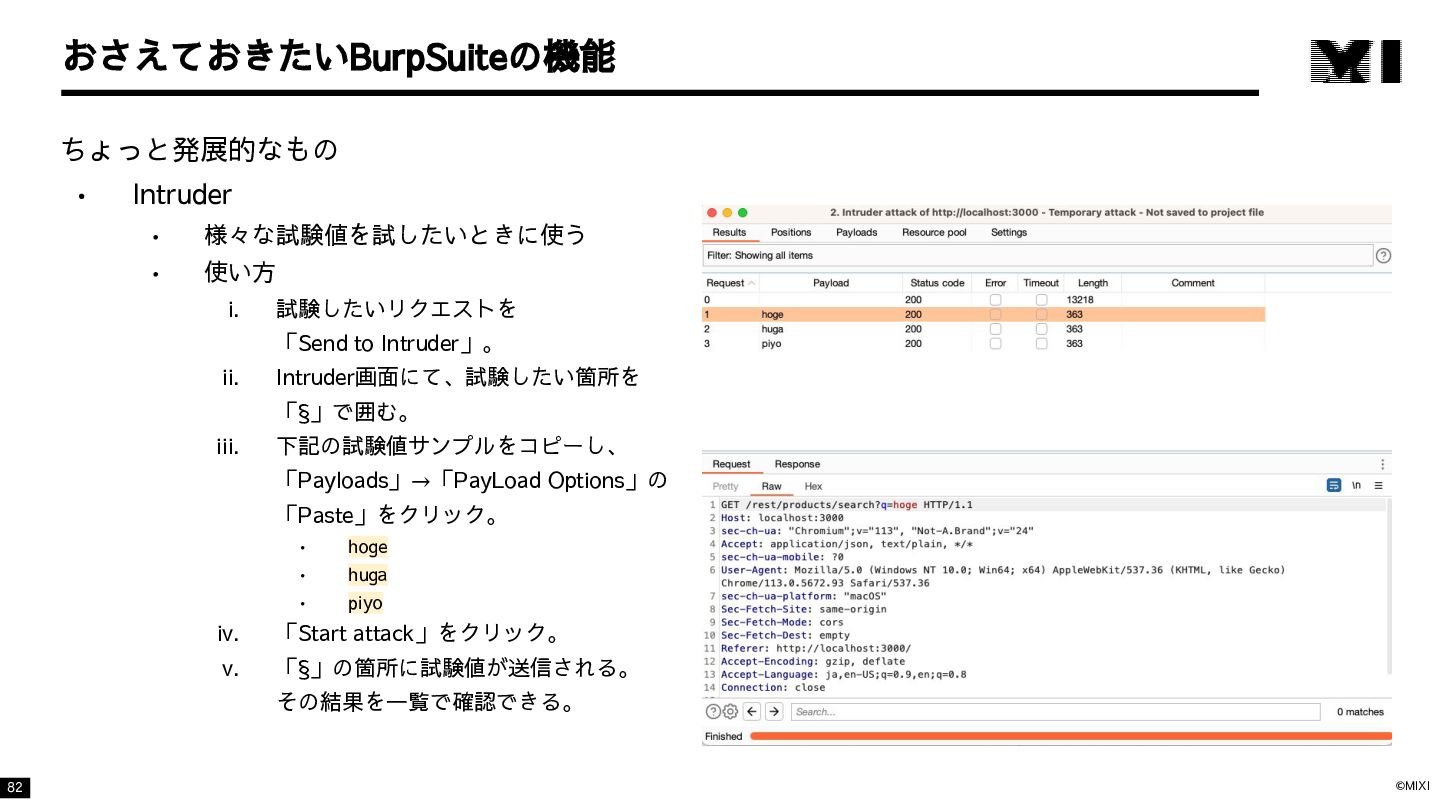Click the 13218 length cell
This screenshot has width=1440, height=810.
pyautogui.click(x=1079, y=300)
